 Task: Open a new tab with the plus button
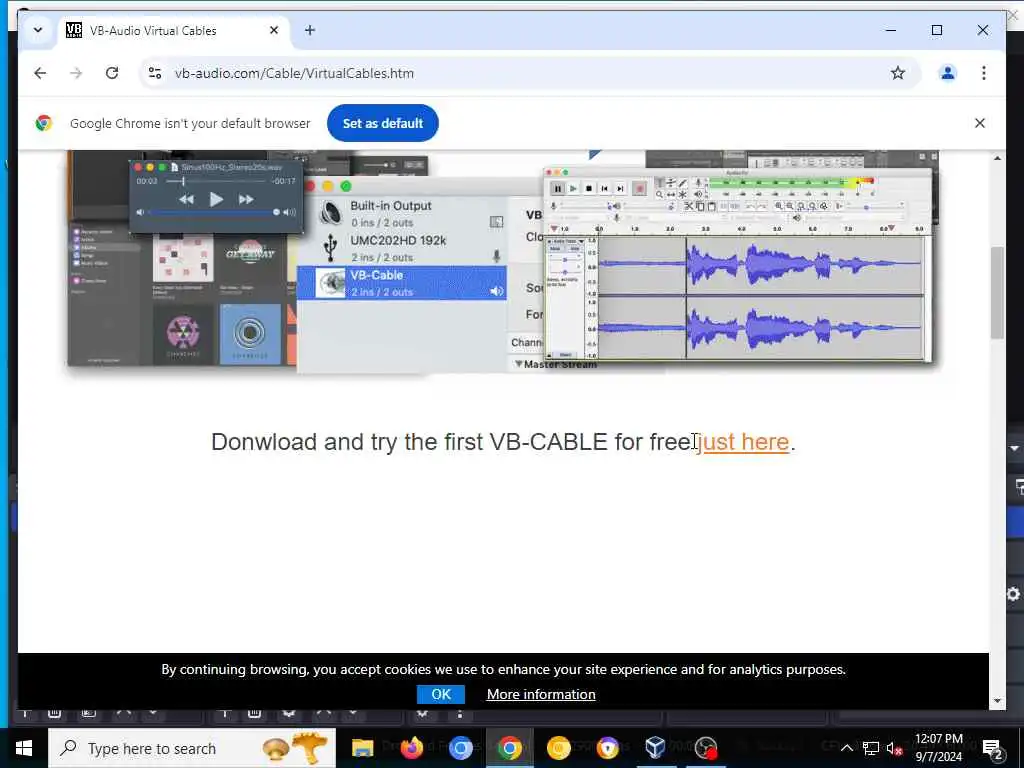(x=310, y=30)
